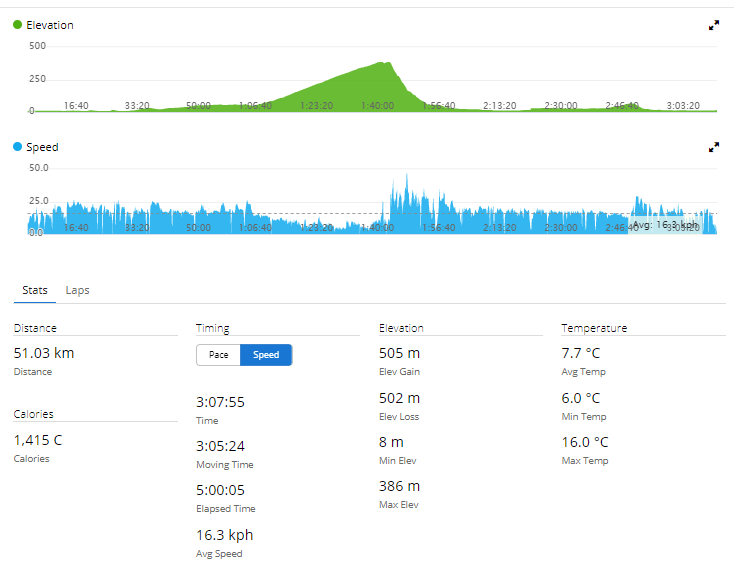734x564 pixels.
Task: Switch to the Laps tab
Action: pos(77,290)
